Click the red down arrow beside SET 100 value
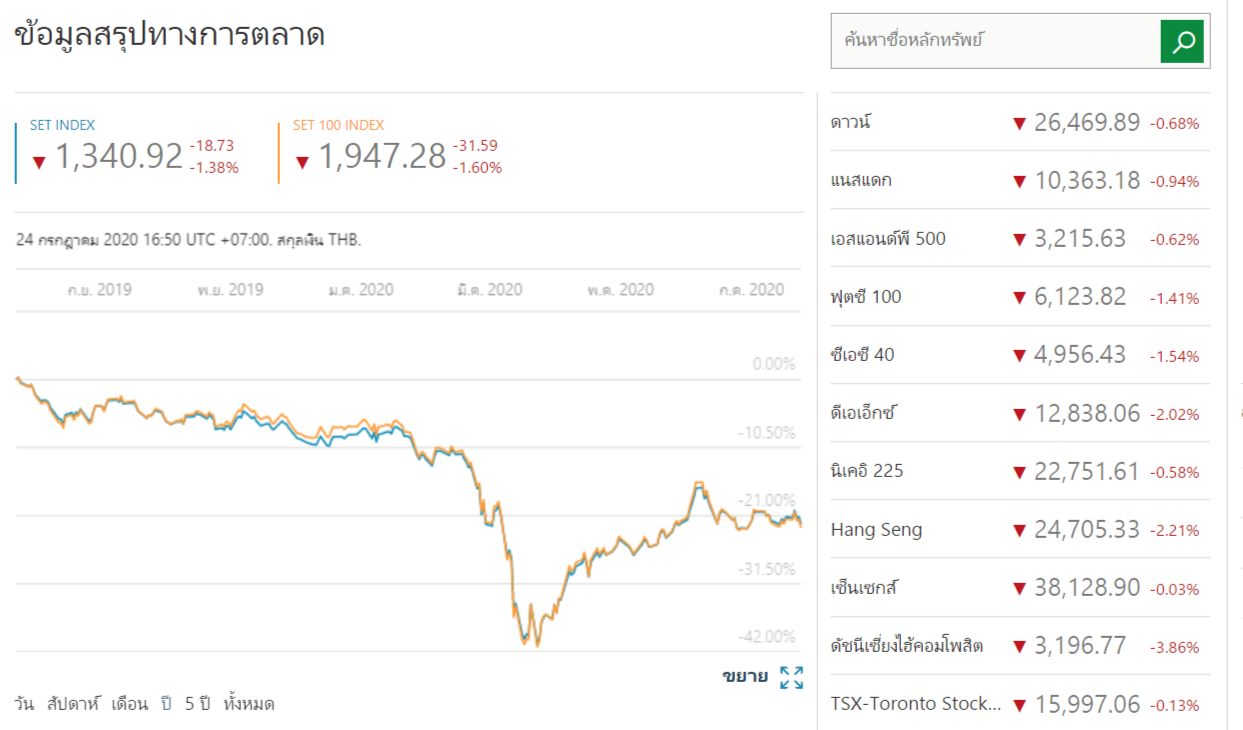The image size is (1243, 730). click(302, 162)
